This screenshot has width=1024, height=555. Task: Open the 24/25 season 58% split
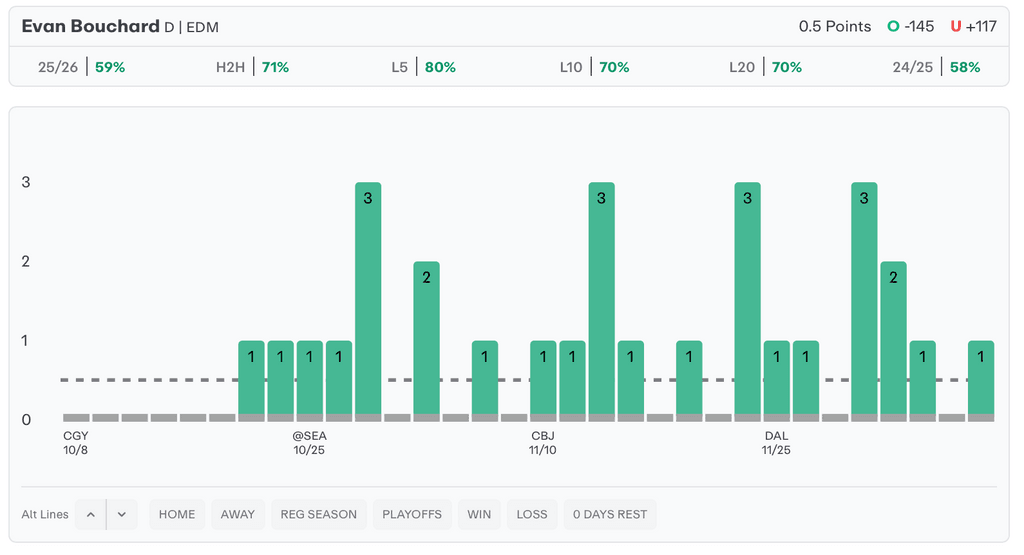point(936,67)
